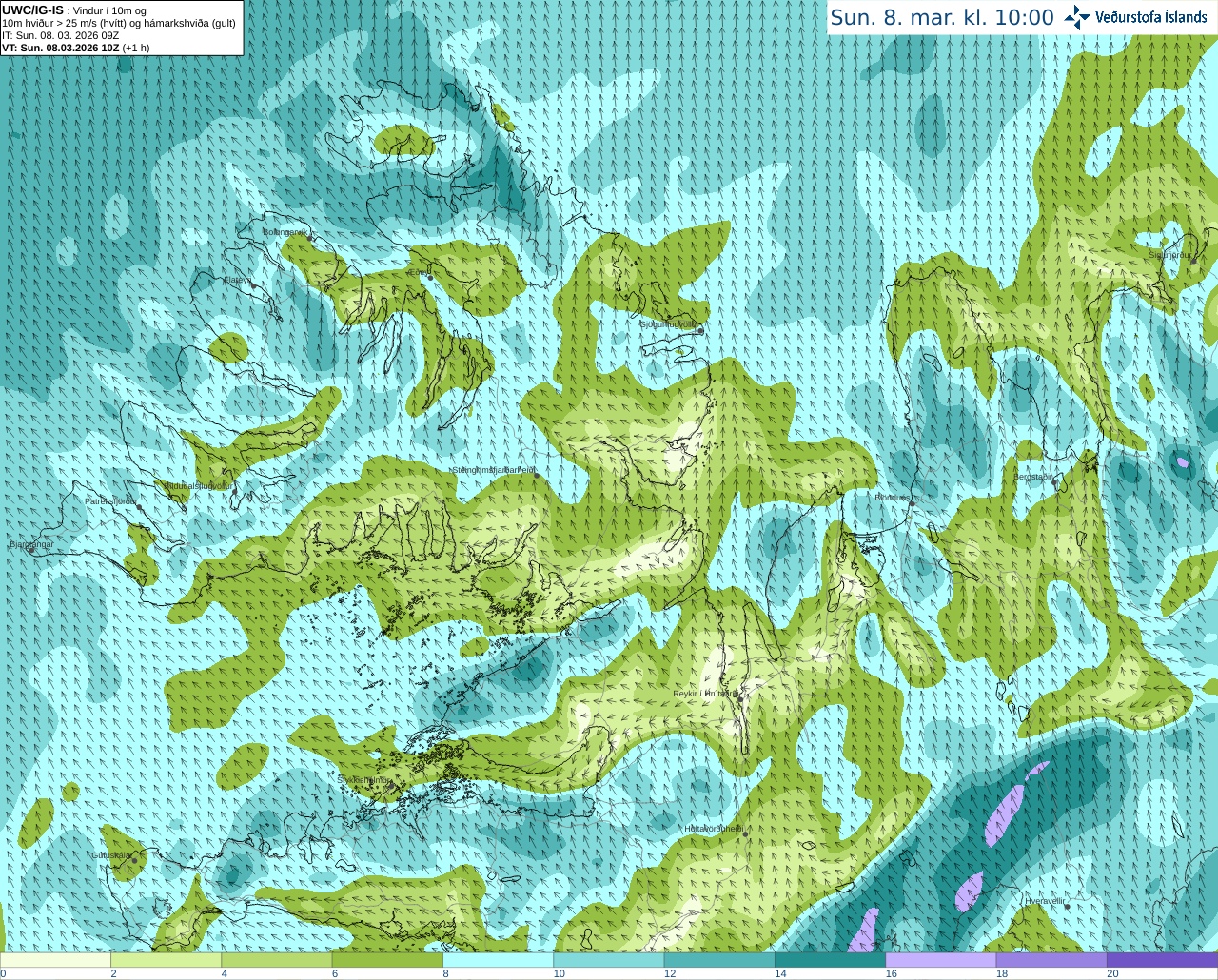Click the Bolungarvík station label
Image resolution: width=1218 pixels, height=980 pixels.
coord(285,232)
